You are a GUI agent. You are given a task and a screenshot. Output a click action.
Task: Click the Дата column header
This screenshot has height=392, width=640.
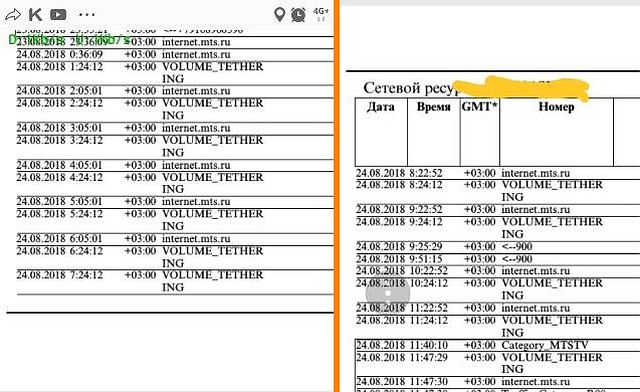coord(381,107)
